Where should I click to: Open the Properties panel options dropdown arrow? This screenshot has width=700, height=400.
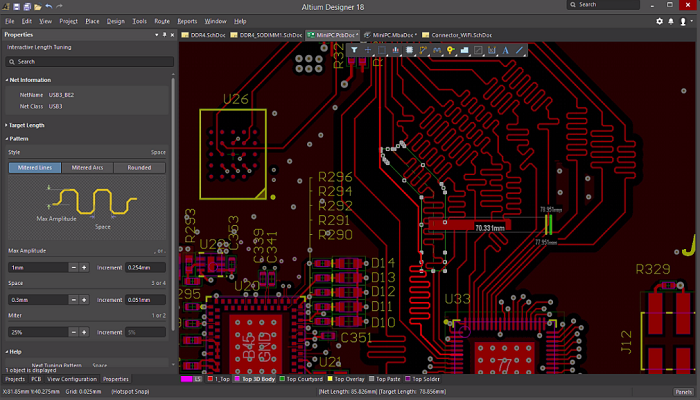(156, 34)
